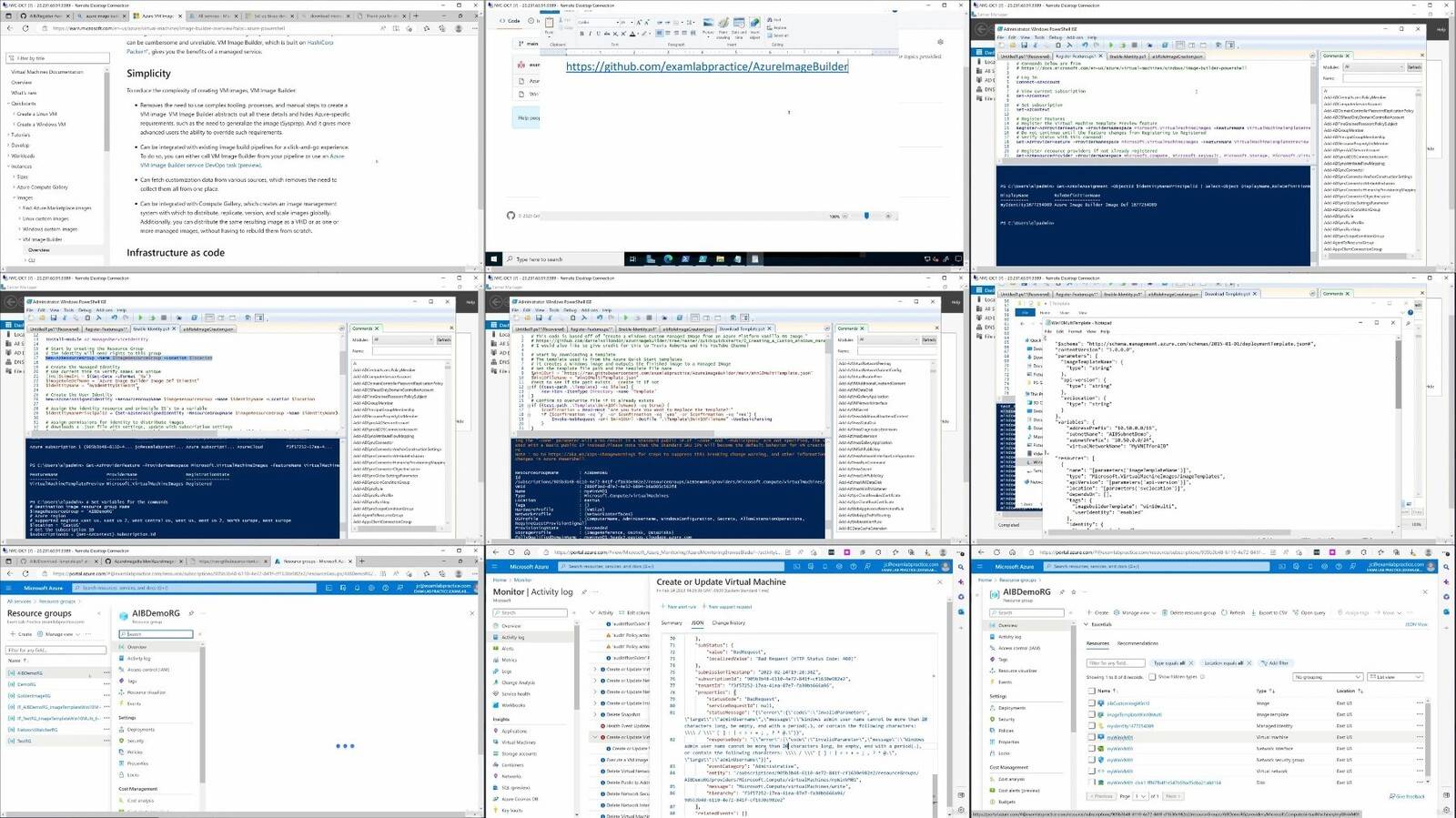Click WordPad zoom in plus button
Image resolution: width=1456 pixels, height=818 pixels.
[888, 216]
